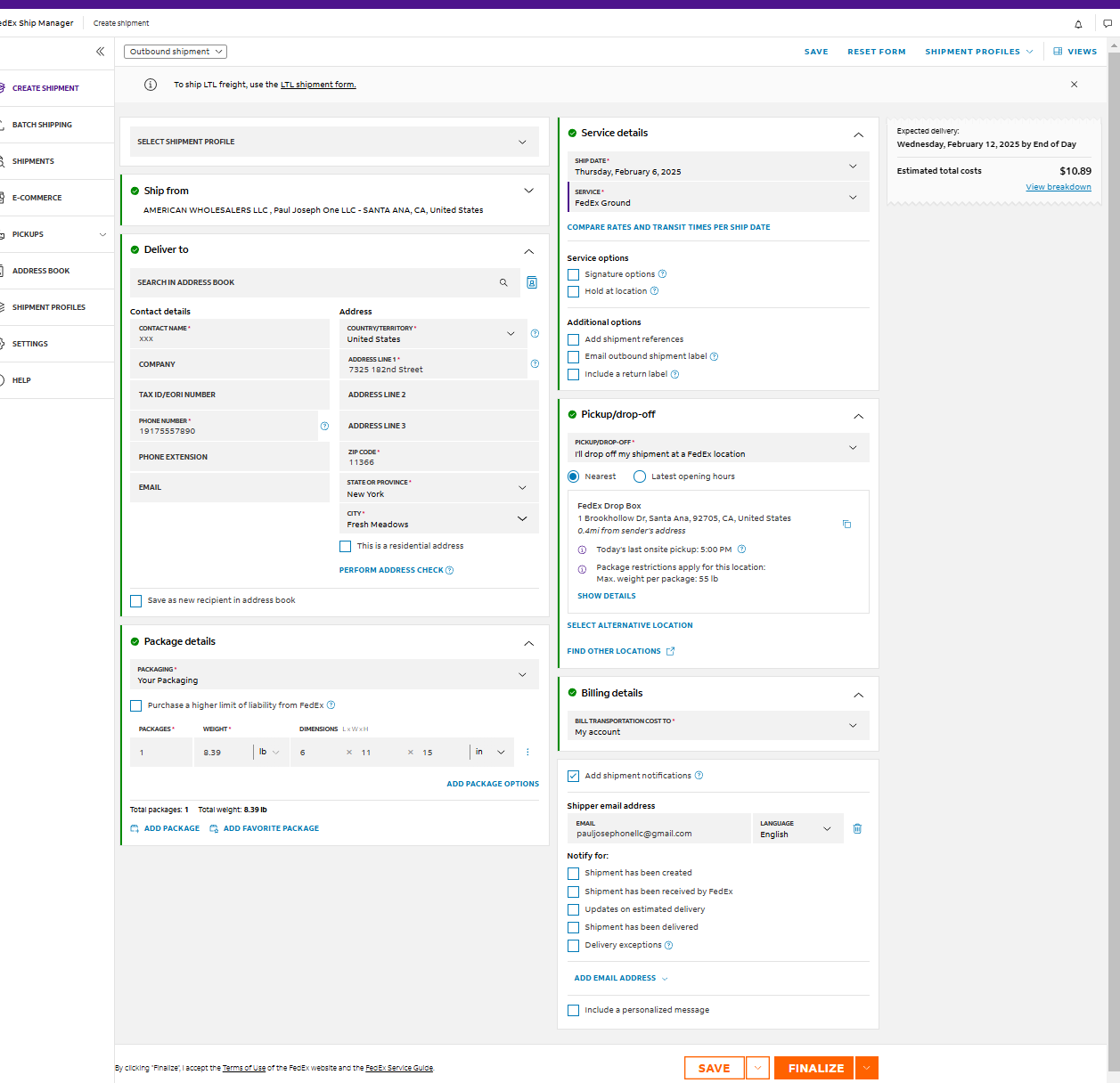Open help for Perform Address Check
This screenshot has height=1083, width=1120.
tap(449, 570)
